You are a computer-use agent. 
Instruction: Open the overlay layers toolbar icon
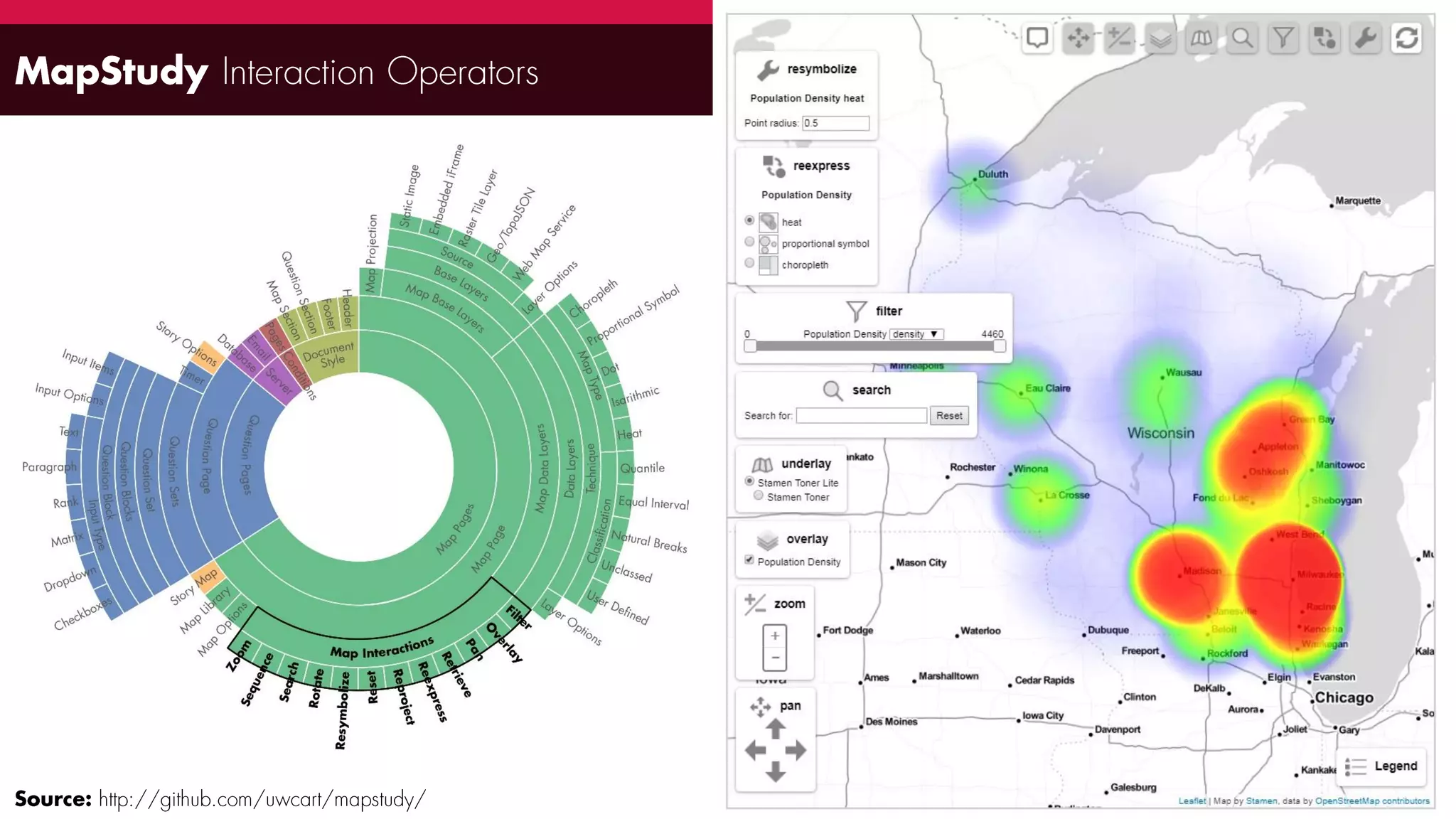[1160, 38]
